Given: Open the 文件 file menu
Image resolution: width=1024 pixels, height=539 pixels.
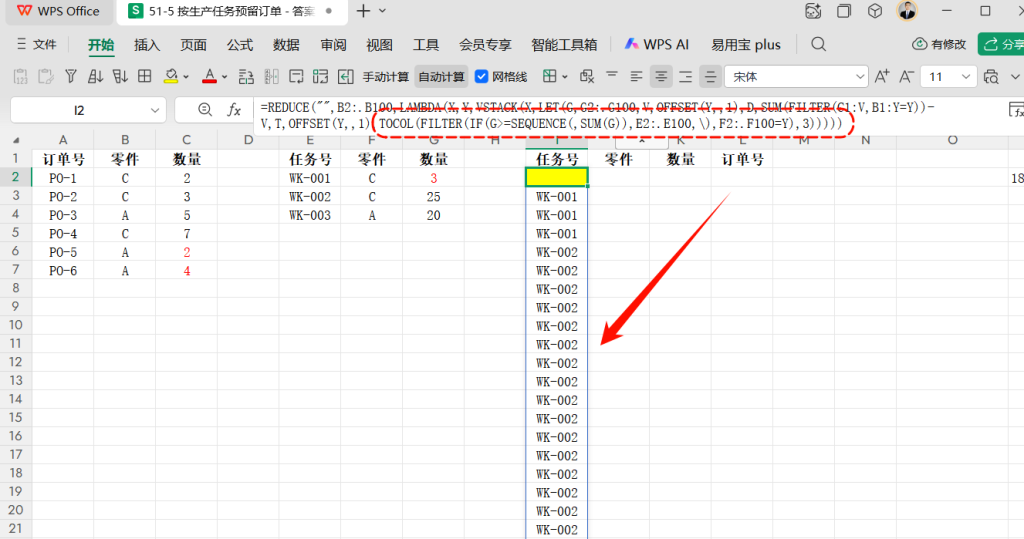Looking at the screenshot, I should click(x=37, y=44).
